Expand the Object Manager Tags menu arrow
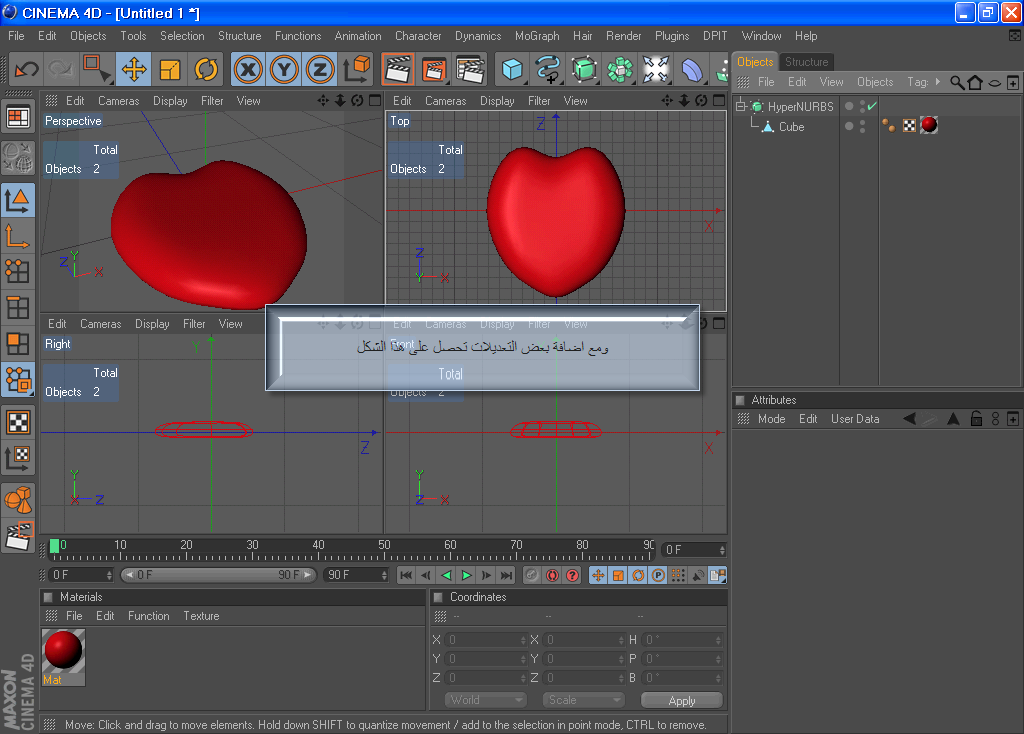 (x=938, y=82)
